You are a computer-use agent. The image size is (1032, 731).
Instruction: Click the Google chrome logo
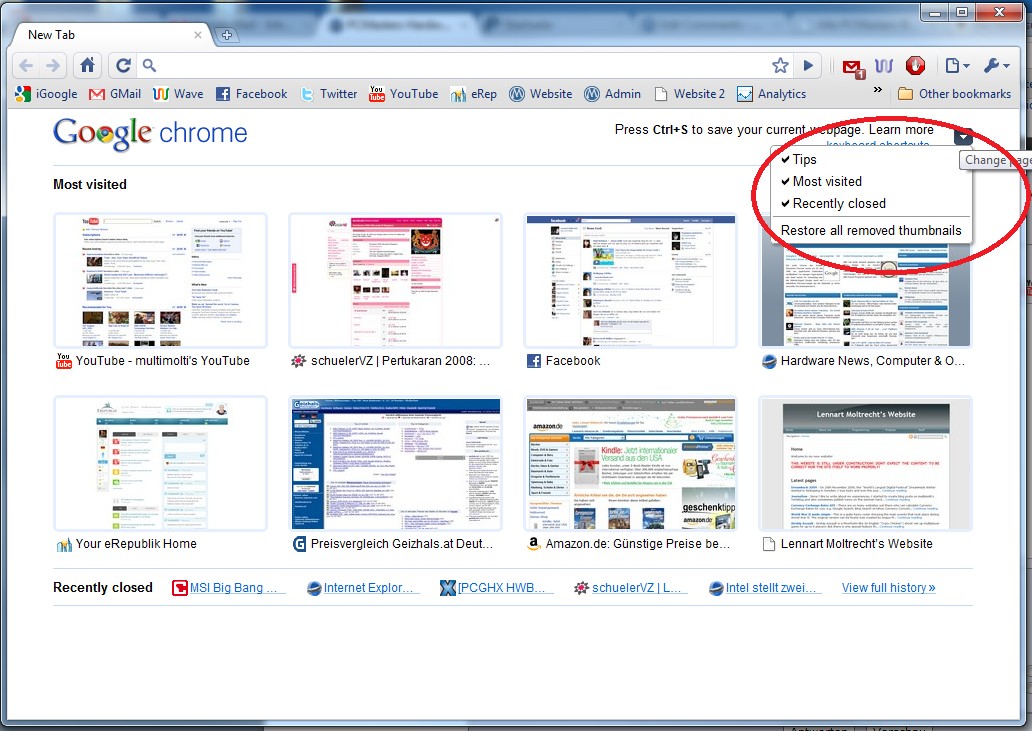click(x=150, y=134)
